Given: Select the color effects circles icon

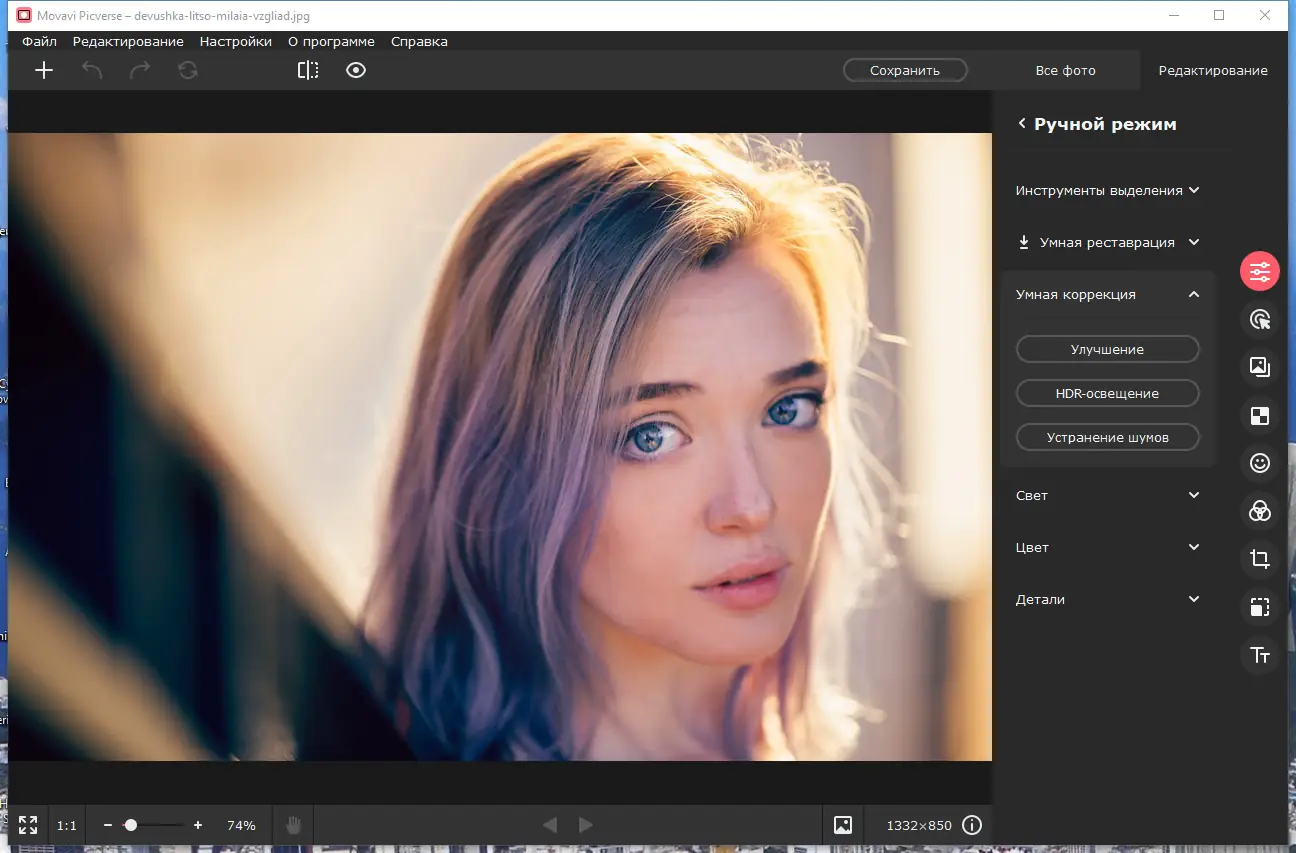Looking at the screenshot, I should tap(1260, 511).
